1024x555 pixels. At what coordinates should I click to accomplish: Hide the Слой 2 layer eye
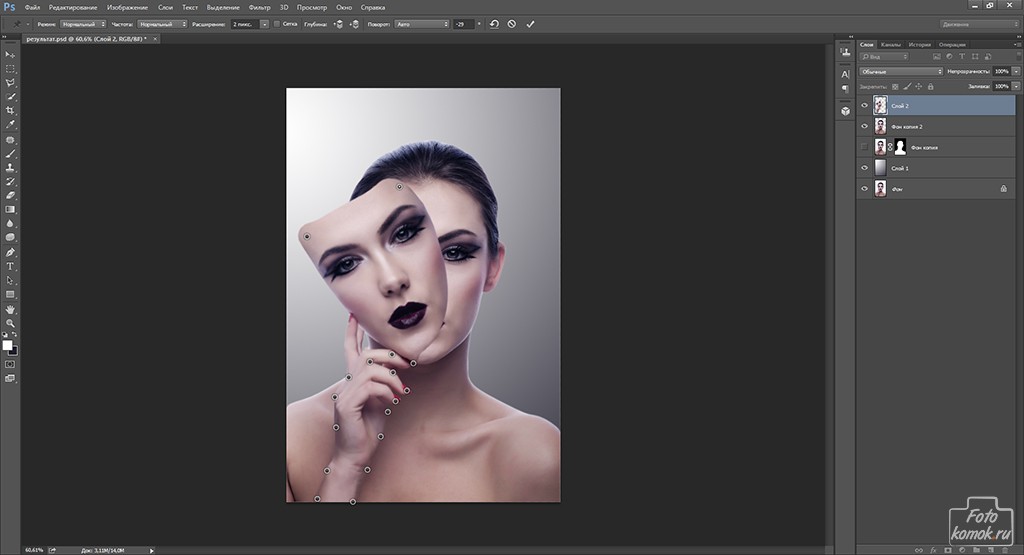click(x=865, y=104)
